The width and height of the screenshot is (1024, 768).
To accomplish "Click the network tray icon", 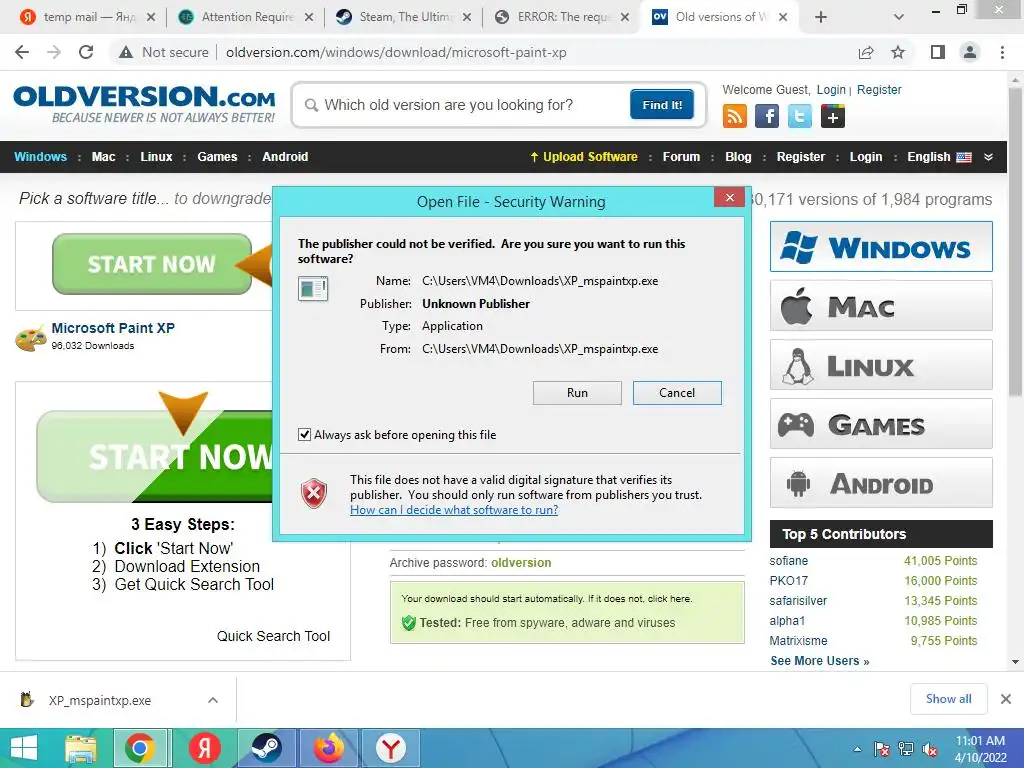I will click(906, 750).
